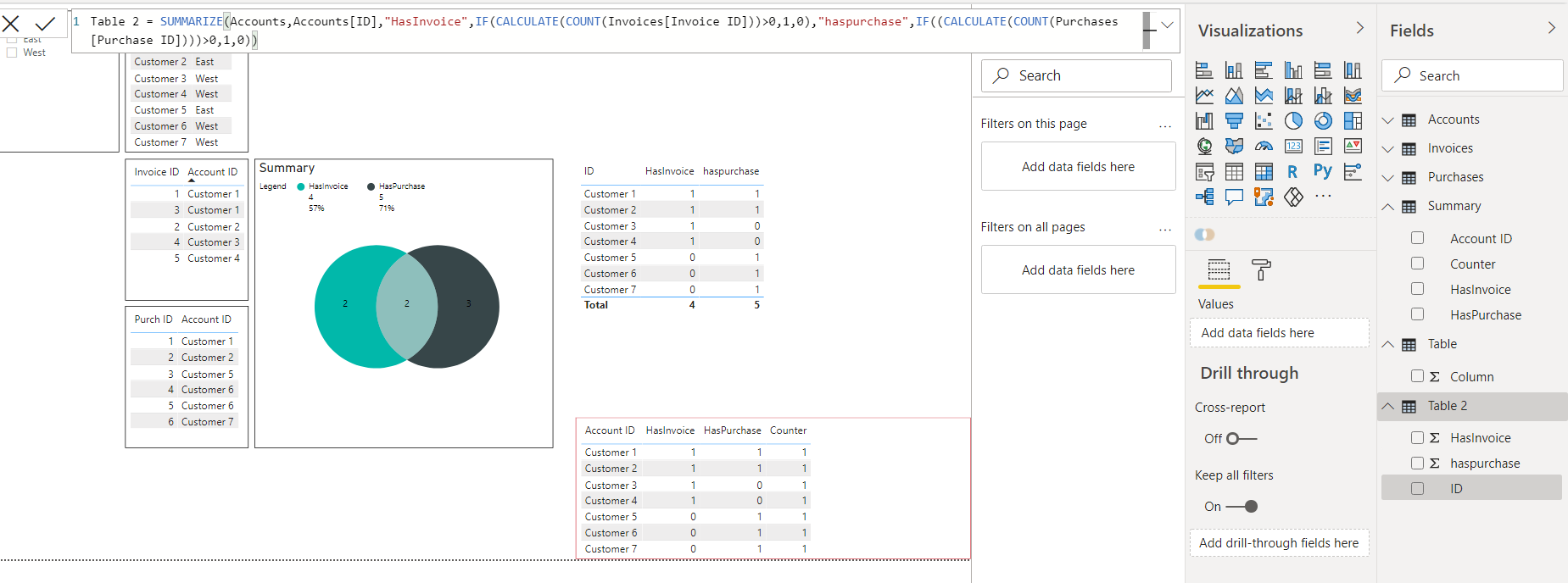1568x583 pixels.
Task: Expand the Purchases table in Fields
Action: coord(1388,178)
